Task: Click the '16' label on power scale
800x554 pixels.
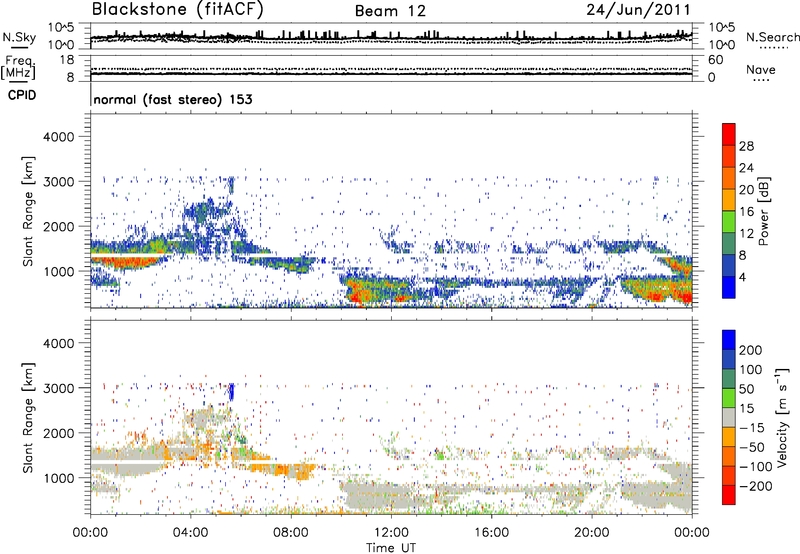Action: tap(746, 212)
